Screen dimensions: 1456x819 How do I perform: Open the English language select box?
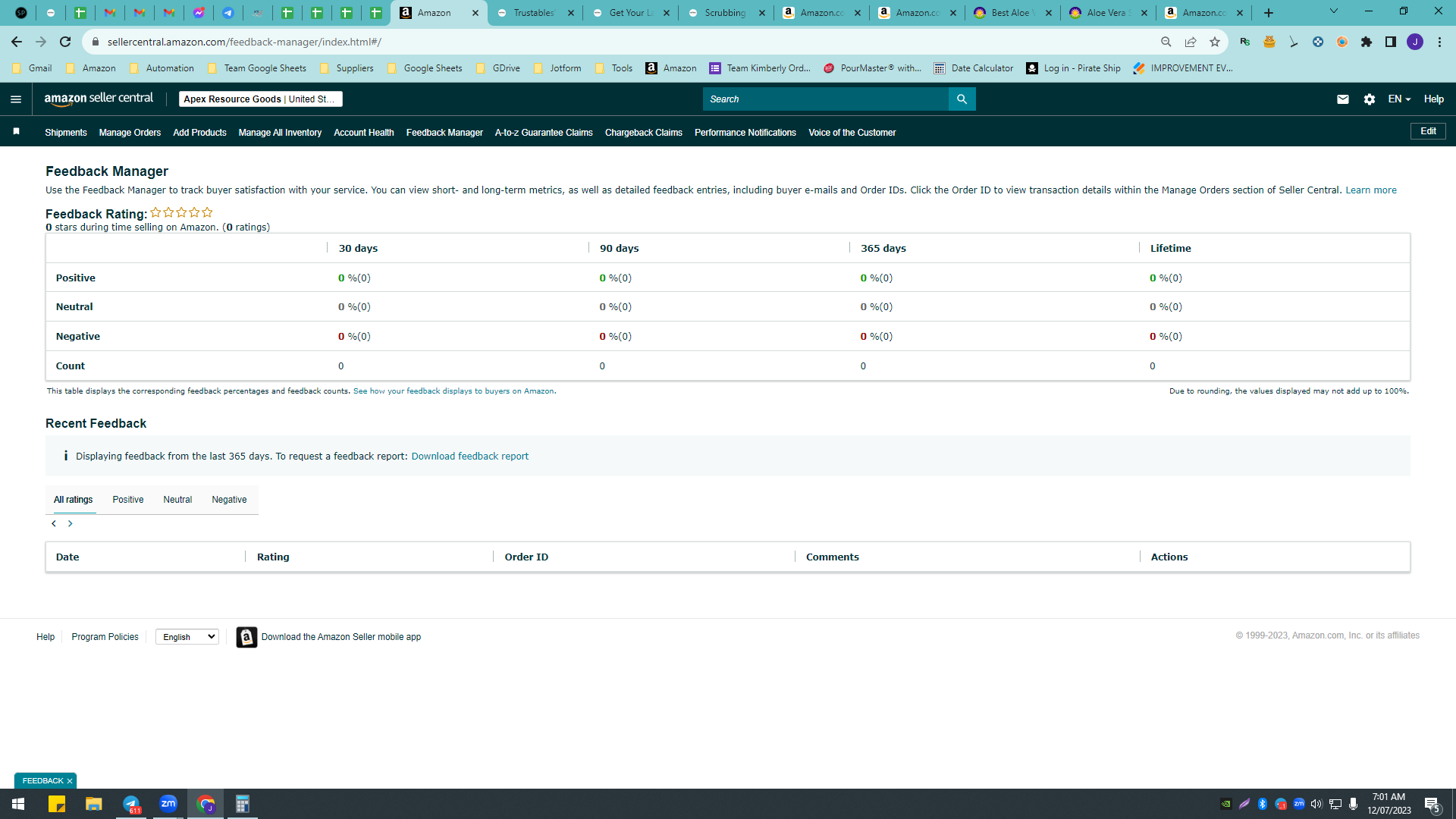[x=187, y=637]
